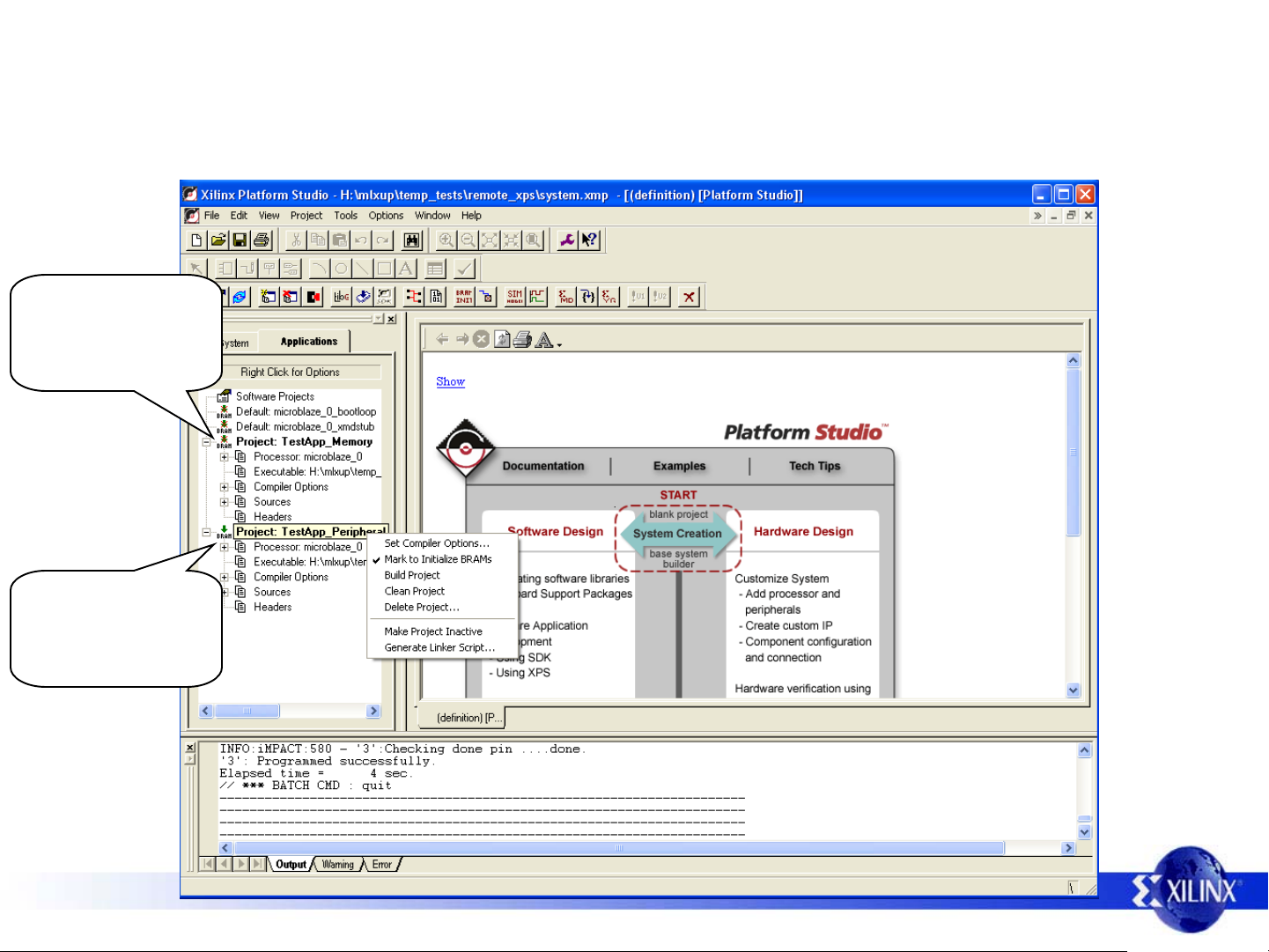The image size is (1269, 952).
Task: Expand Compiler Options under TestApp_Peripheral
Action: [224, 577]
